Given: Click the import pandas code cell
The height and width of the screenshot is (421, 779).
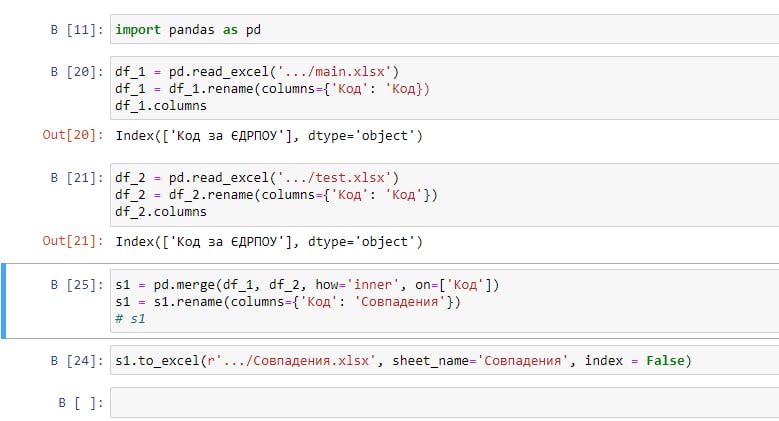Looking at the screenshot, I should pos(444,29).
